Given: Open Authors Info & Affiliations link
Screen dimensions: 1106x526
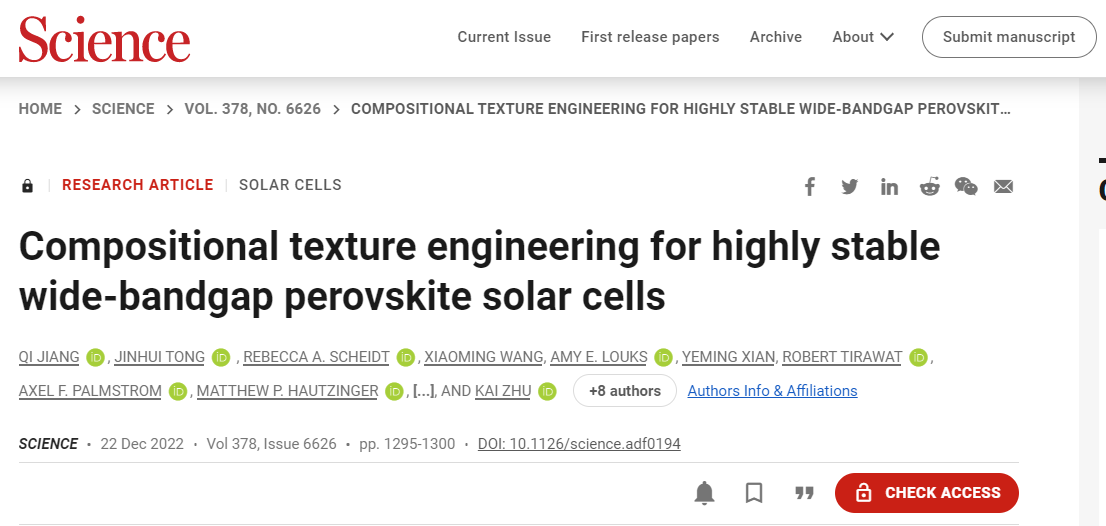Looking at the screenshot, I should point(772,391).
